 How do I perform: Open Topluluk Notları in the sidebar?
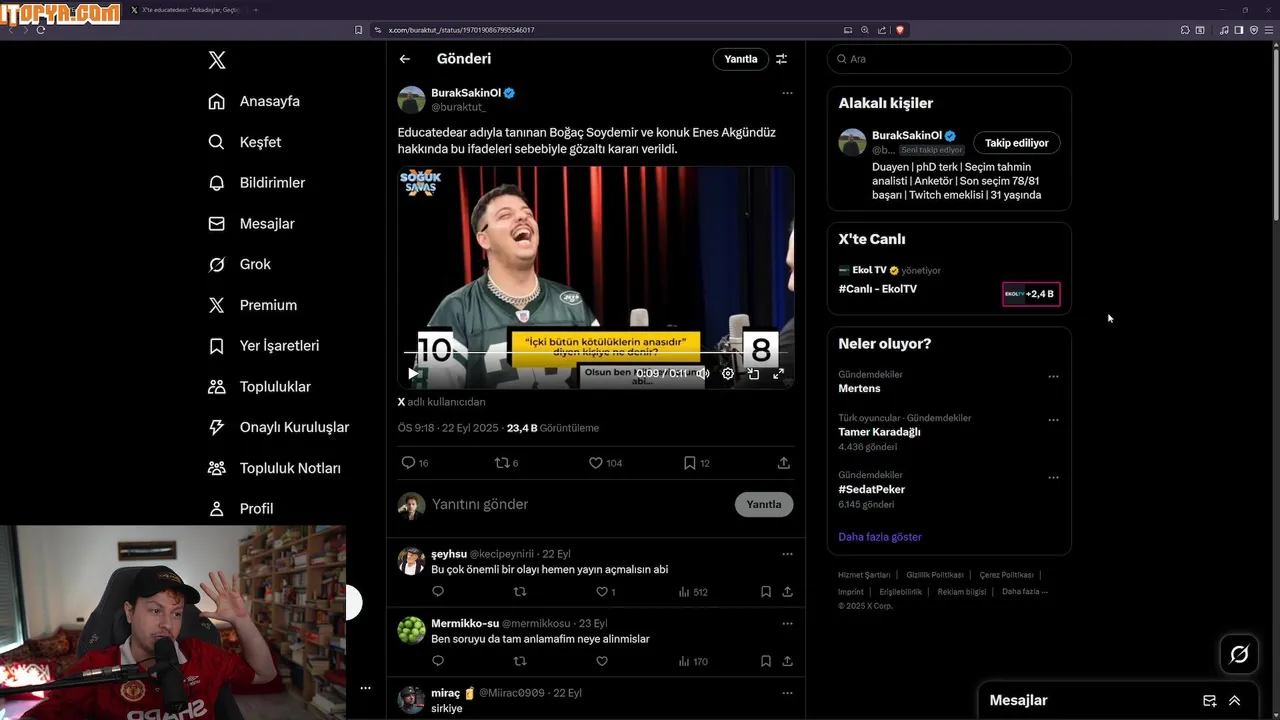tap(275, 468)
